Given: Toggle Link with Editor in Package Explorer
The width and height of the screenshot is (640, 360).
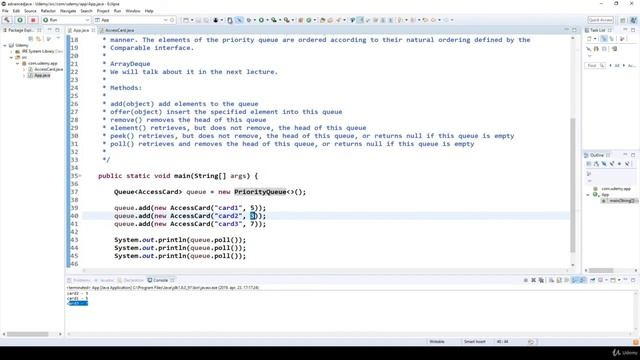Looking at the screenshot, I should [39, 39].
